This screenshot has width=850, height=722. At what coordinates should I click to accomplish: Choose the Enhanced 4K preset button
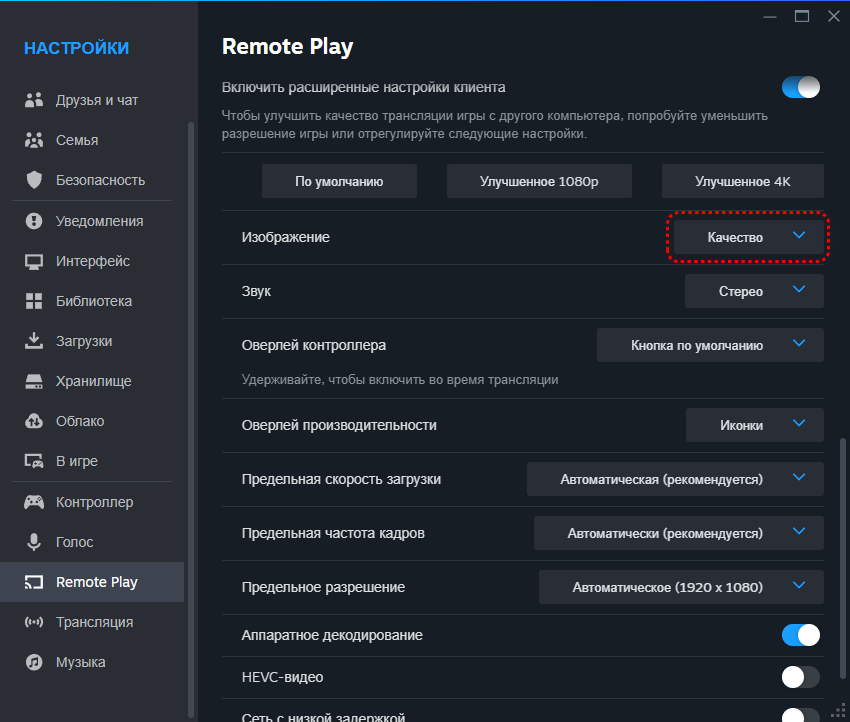tap(742, 182)
